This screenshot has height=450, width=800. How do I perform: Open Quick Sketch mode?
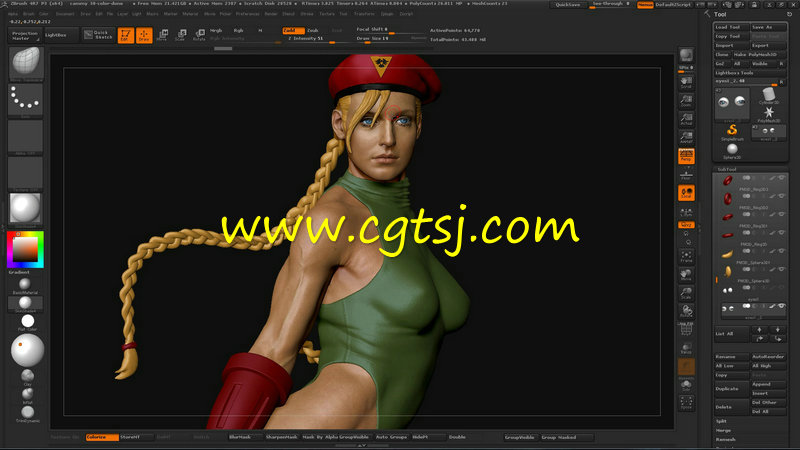pyautogui.click(x=98, y=35)
